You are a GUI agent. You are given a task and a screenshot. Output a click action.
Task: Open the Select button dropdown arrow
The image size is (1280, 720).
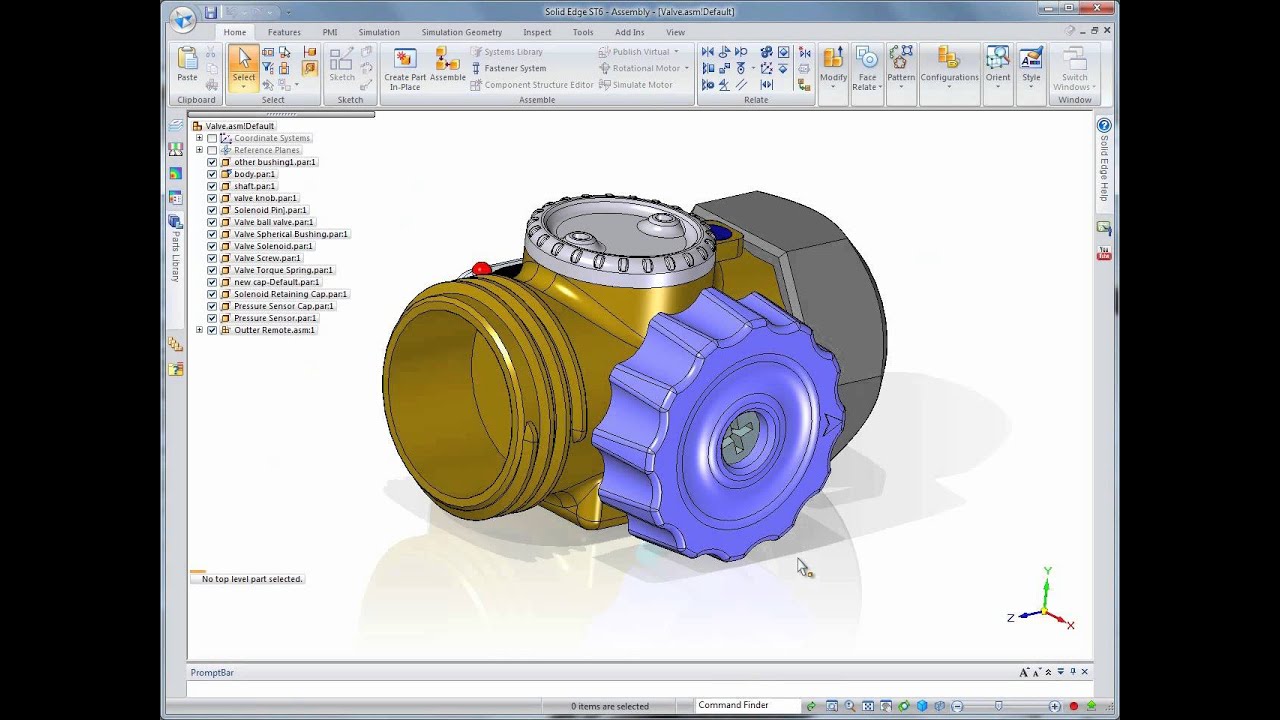click(x=243, y=87)
